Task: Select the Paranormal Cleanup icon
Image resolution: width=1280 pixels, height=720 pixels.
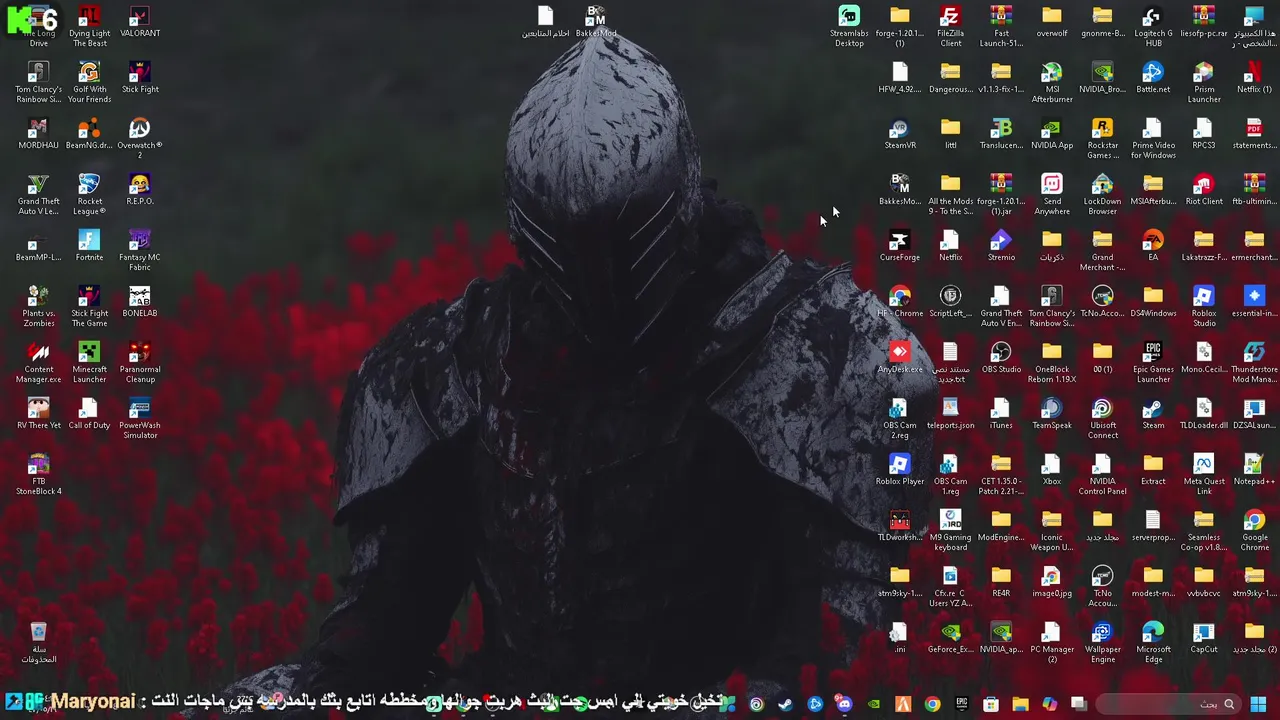Action: pos(140,362)
